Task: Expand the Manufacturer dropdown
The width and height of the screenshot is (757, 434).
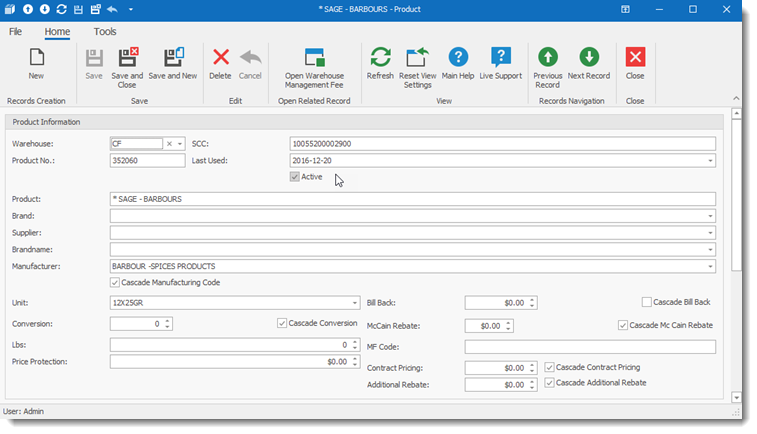Action: [710, 267]
